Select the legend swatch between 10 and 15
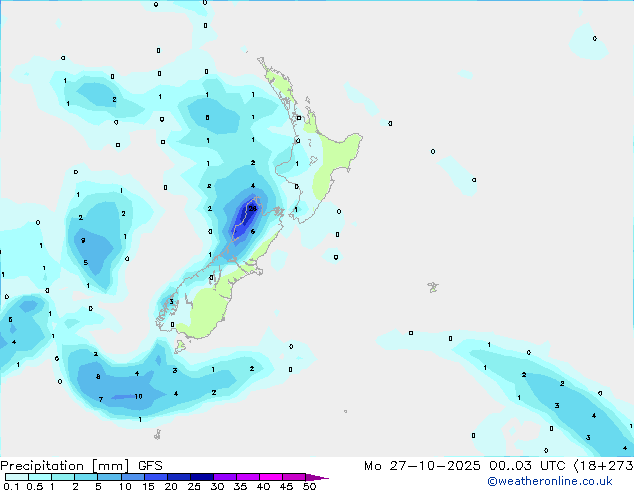This screenshot has height=490, width=634. (132, 477)
